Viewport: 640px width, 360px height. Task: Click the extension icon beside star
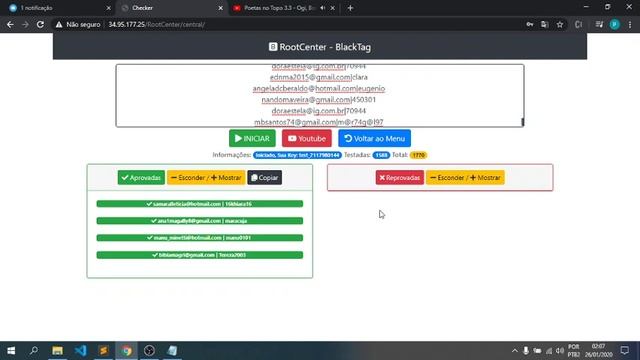[x=578, y=24]
